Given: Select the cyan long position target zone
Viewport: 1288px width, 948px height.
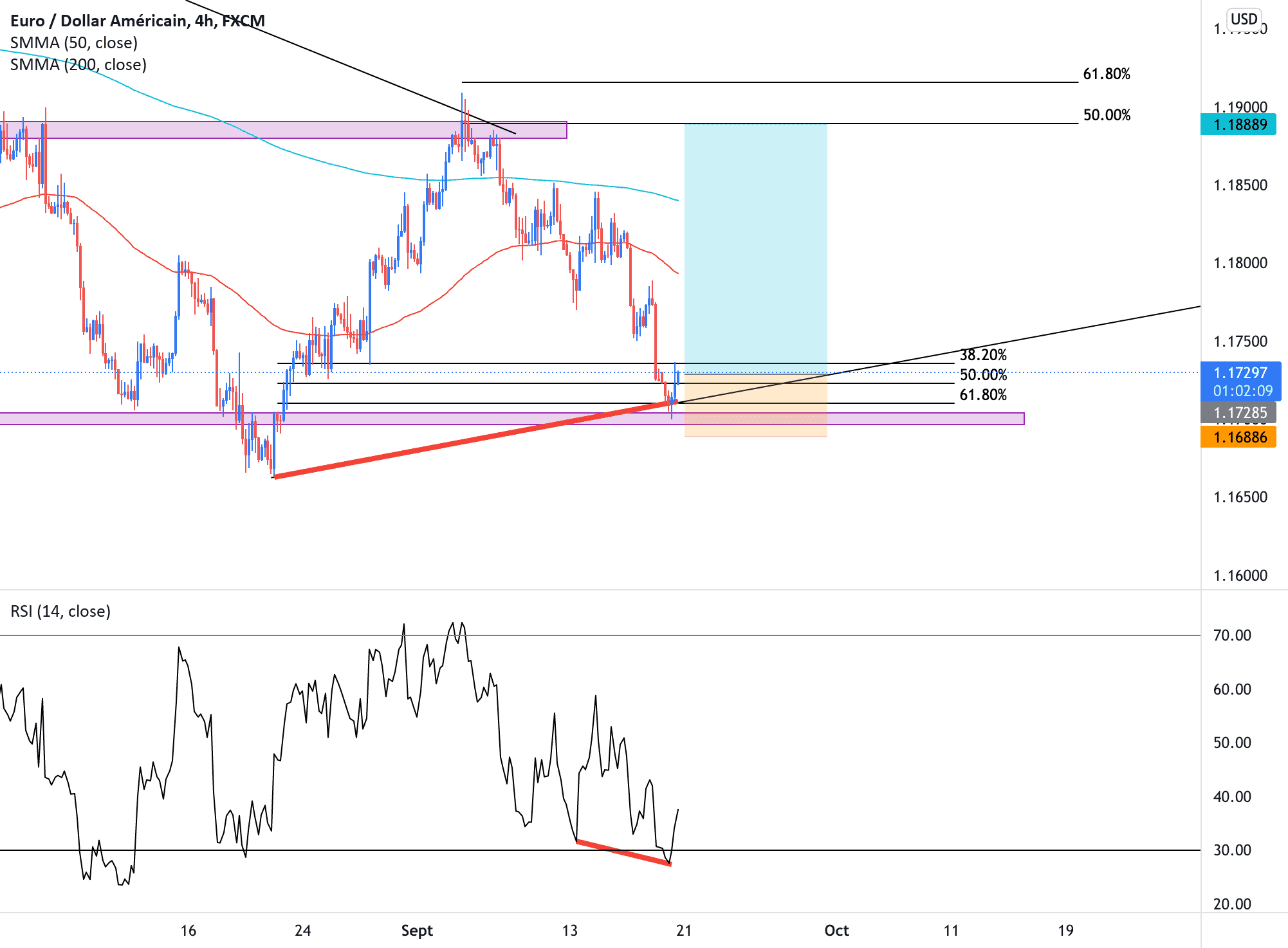Looking at the screenshot, I should (x=756, y=248).
